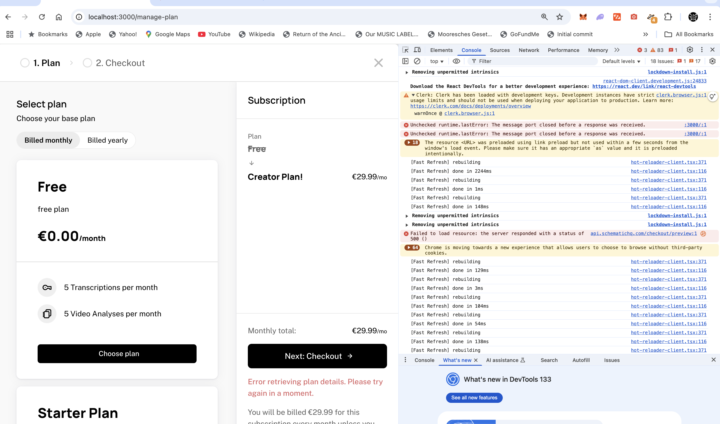Open the Default levels dropdown

[x=621, y=61]
